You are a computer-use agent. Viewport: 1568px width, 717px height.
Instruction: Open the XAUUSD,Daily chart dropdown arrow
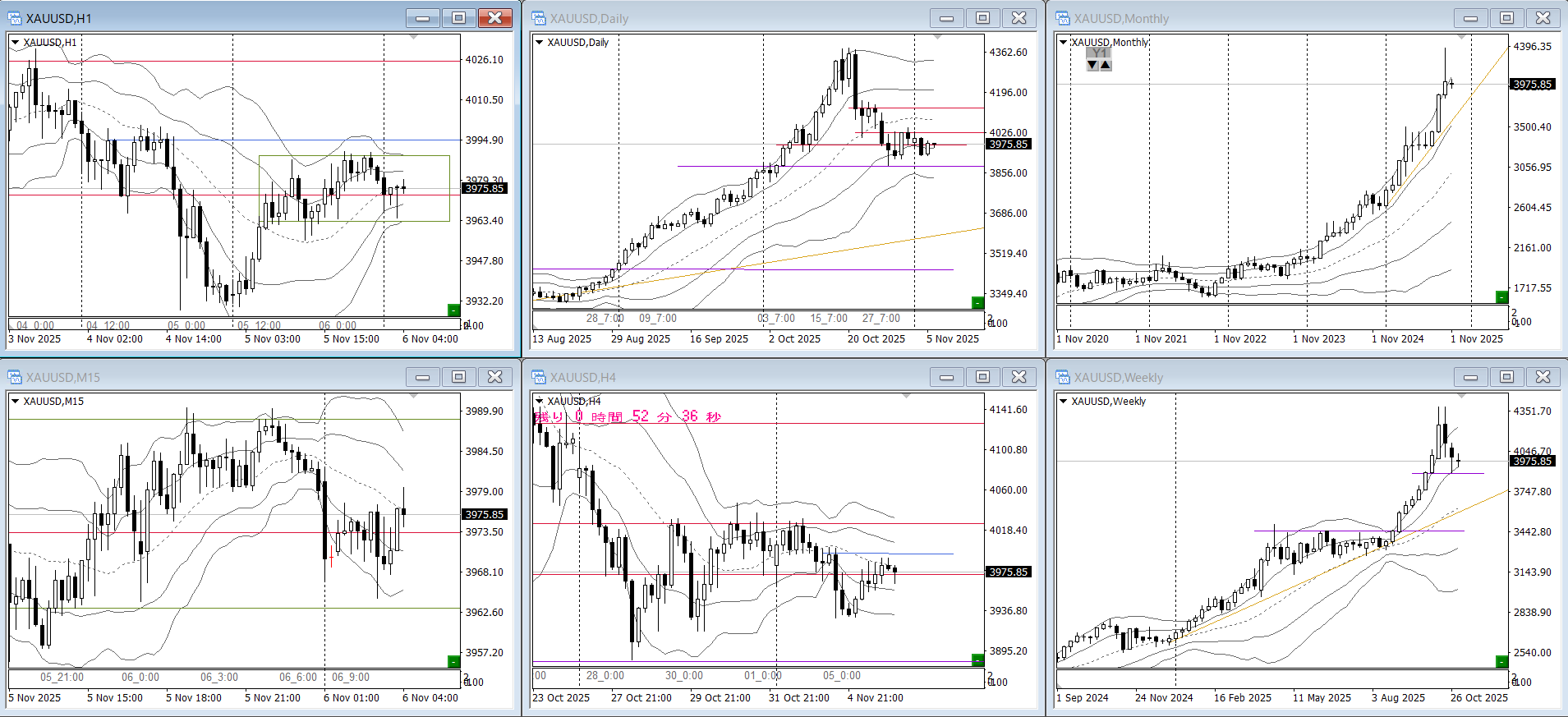coord(539,43)
